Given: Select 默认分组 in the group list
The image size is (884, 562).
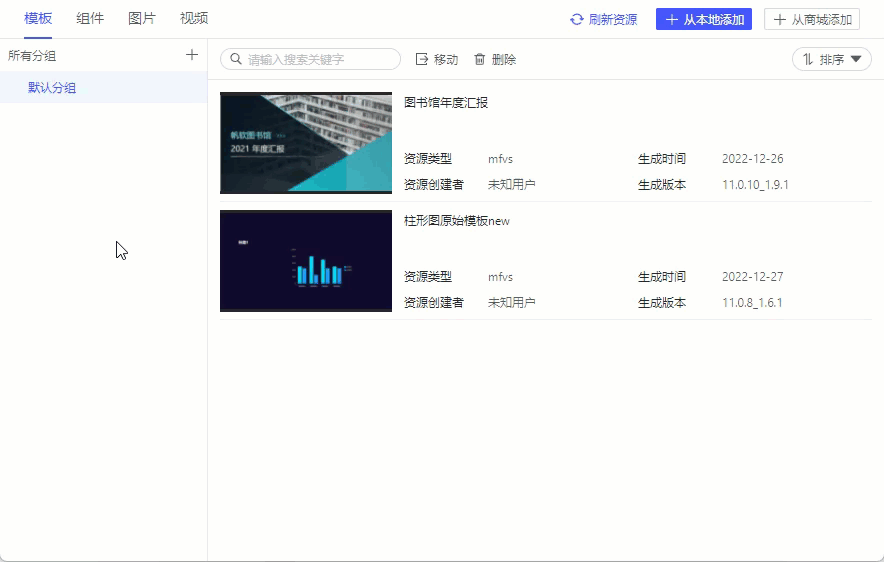Looking at the screenshot, I should (x=104, y=87).
